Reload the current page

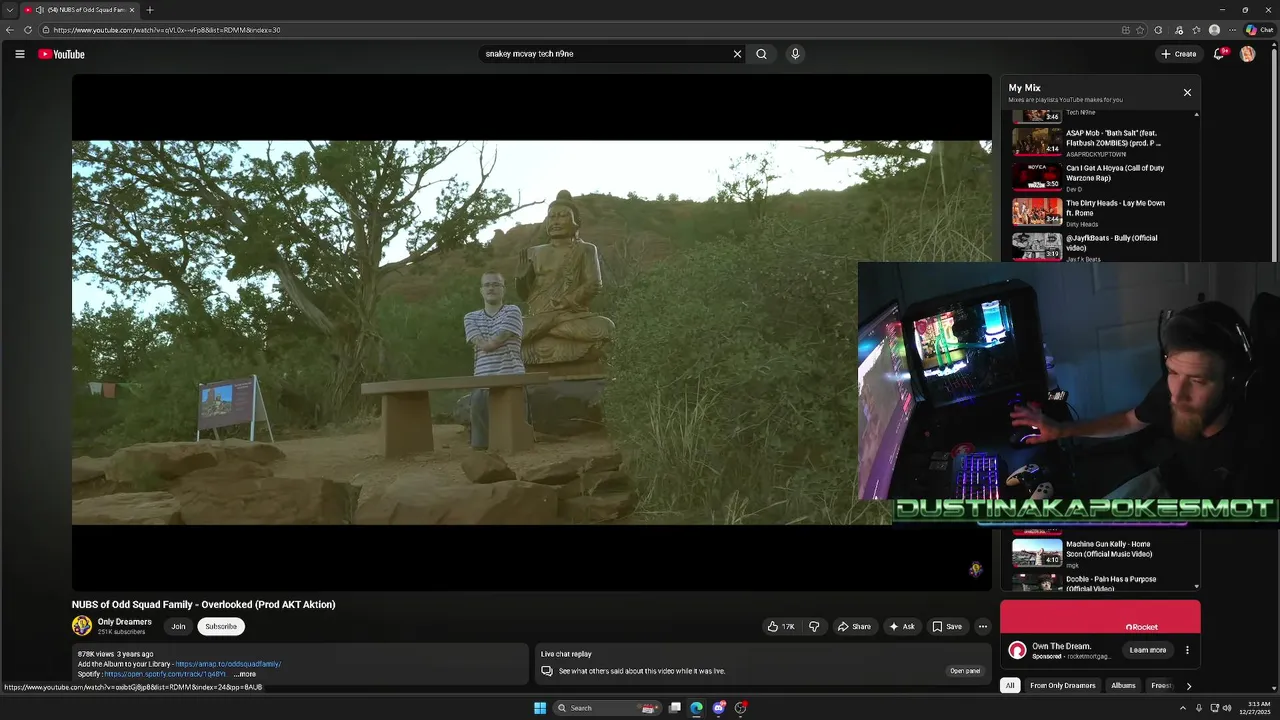pyautogui.click(x=28, y=30)
